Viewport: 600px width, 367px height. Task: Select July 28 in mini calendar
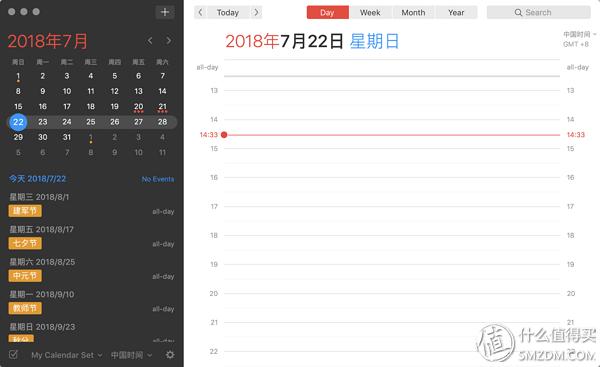tap(162, 122)
